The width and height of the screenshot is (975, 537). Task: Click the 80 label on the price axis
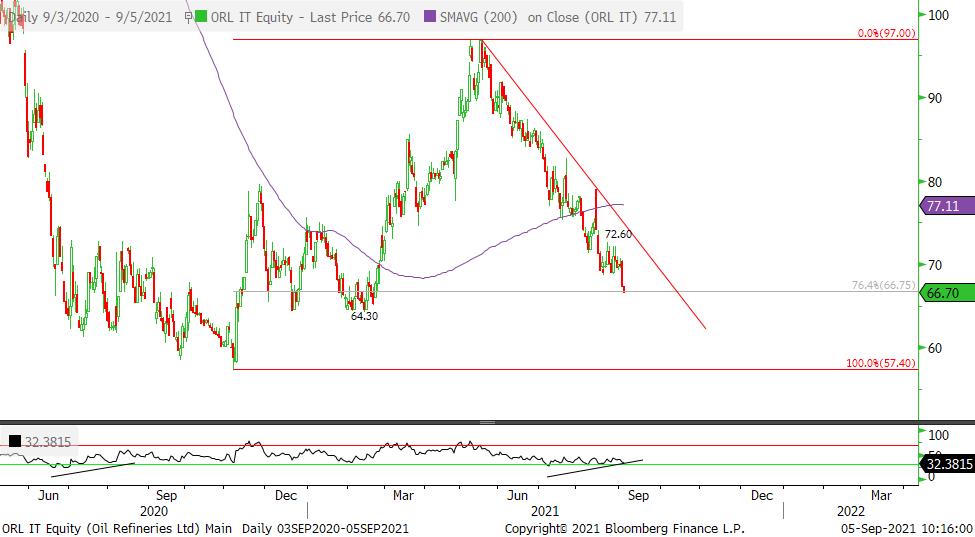click(x=936, y=181)
